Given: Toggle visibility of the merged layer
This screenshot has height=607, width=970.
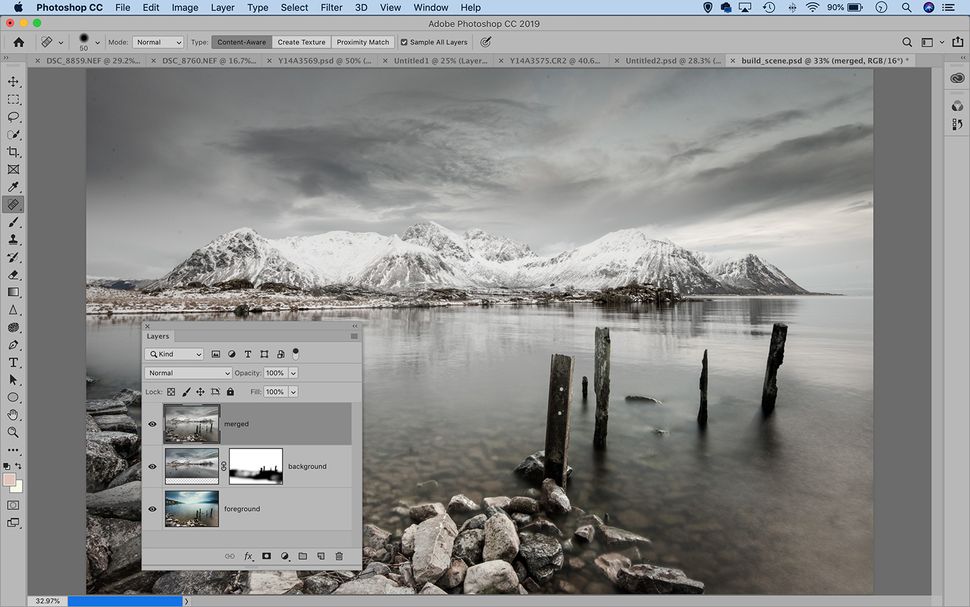Looking at the screenshot, I should pyautogui.click(x=152, y=423).
